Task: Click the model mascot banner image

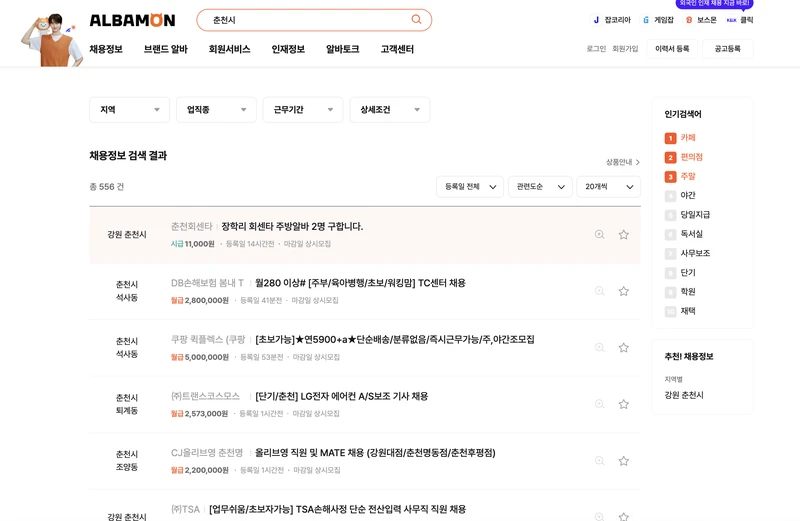Action: coord(51,40)
